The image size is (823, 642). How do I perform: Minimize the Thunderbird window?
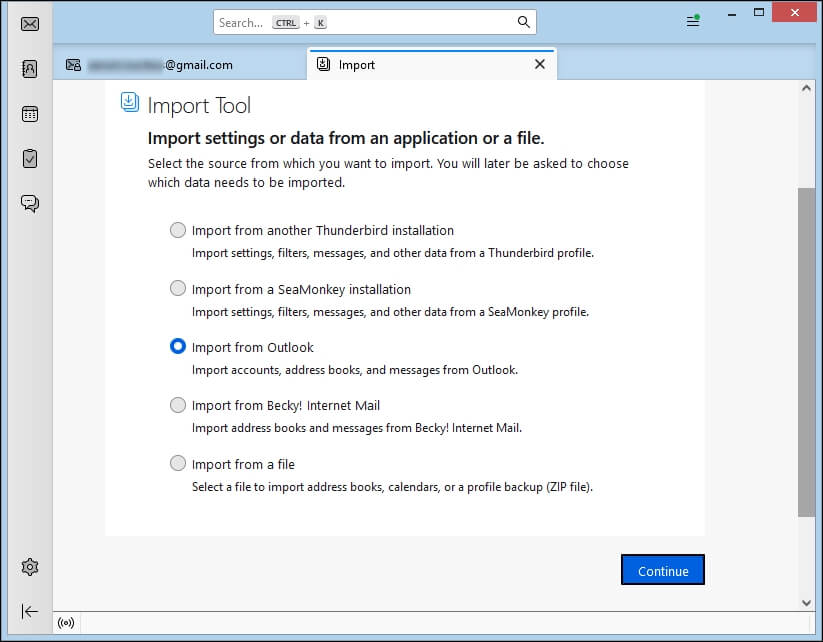click(732, 14)
